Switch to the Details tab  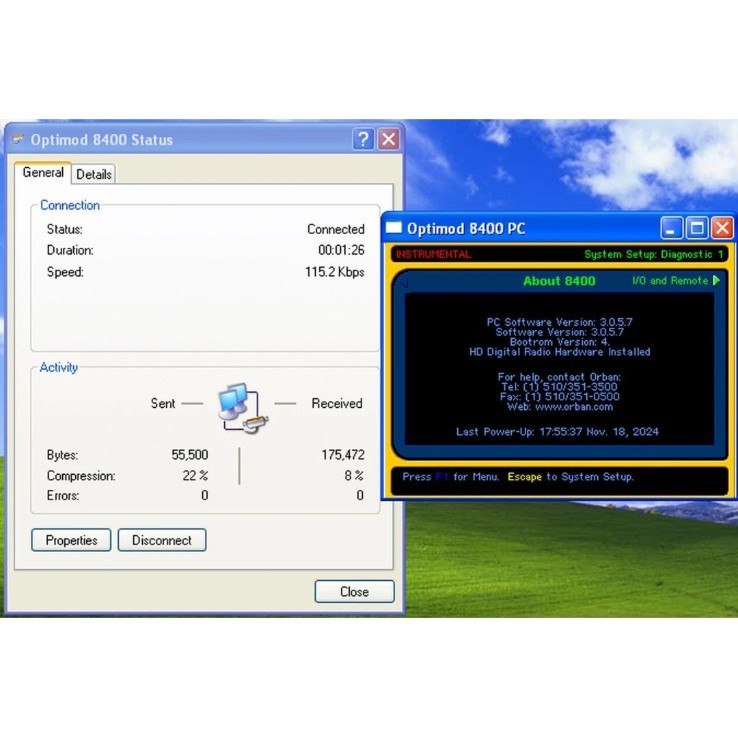(94, 174)
